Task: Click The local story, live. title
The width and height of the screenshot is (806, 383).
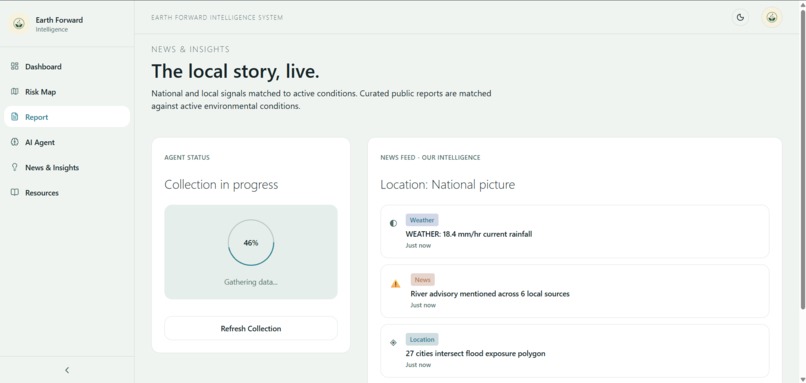Action: tap(235, 71)
